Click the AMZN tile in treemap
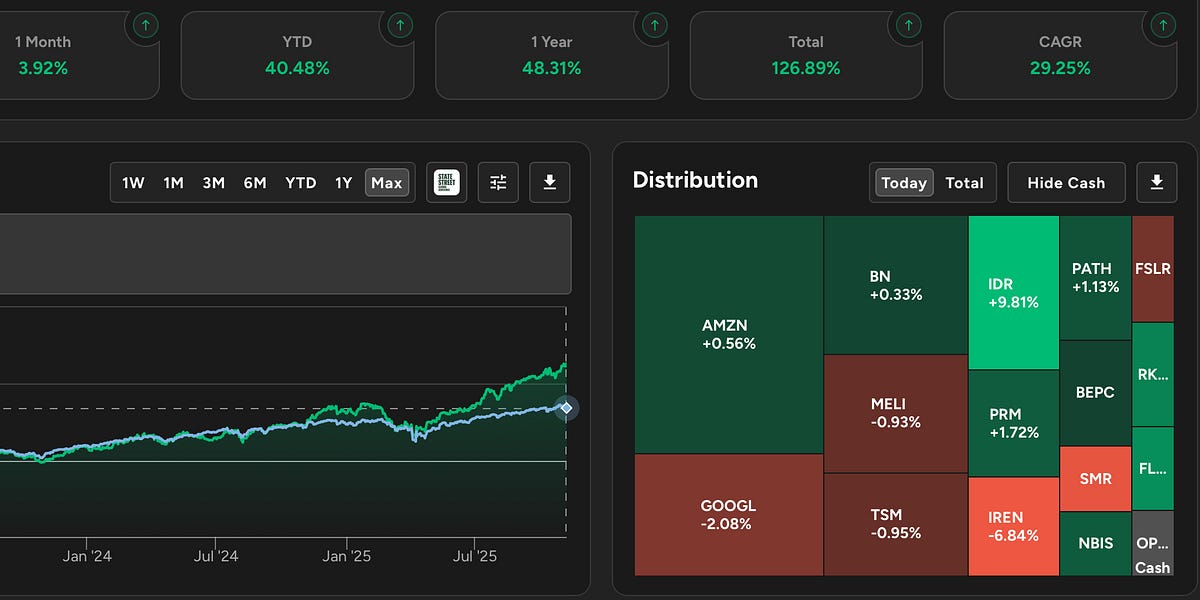Viewport: 1200px width, 600px height. 728,334
